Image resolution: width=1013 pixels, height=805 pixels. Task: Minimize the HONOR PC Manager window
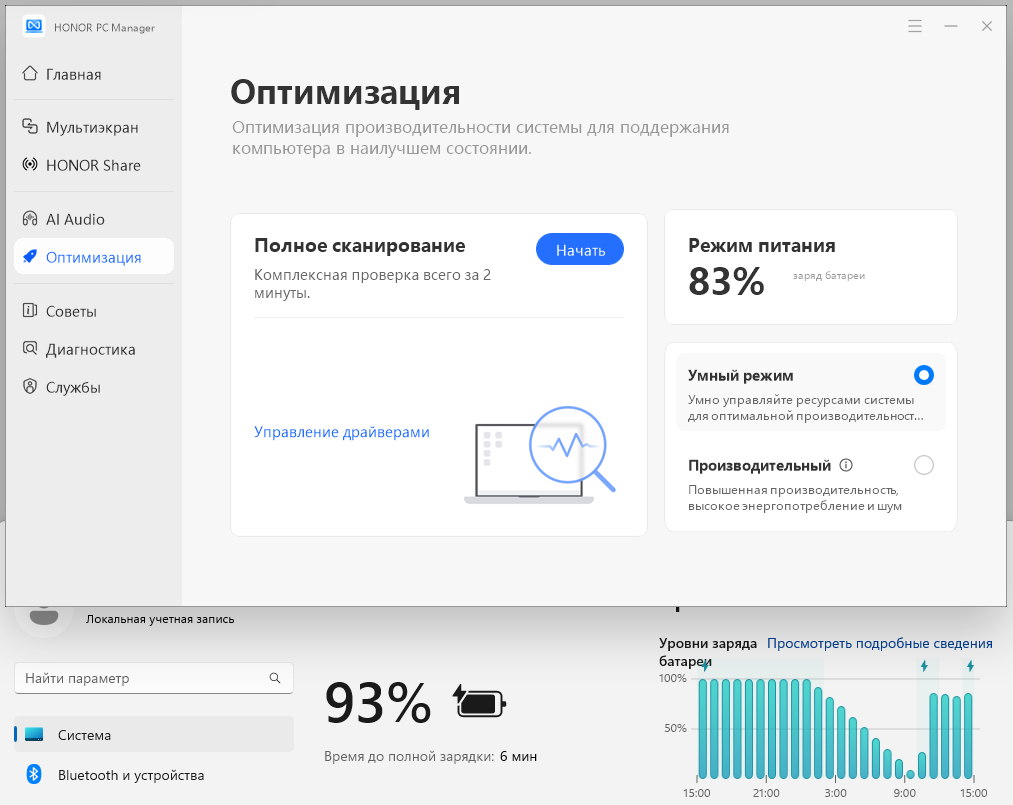pyautogui.click(x=951, y=26)
